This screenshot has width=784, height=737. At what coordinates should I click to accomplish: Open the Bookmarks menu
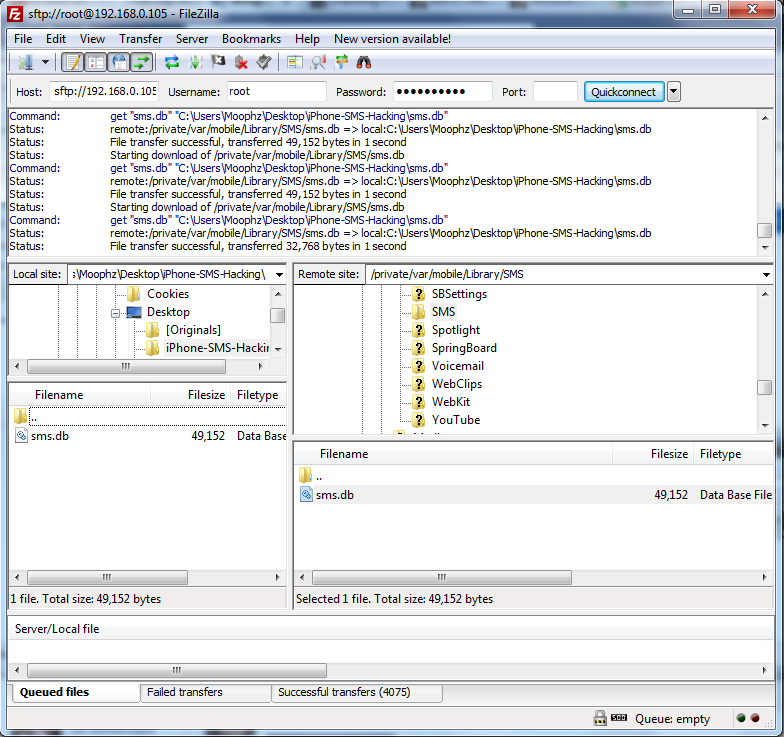[251, 39]
